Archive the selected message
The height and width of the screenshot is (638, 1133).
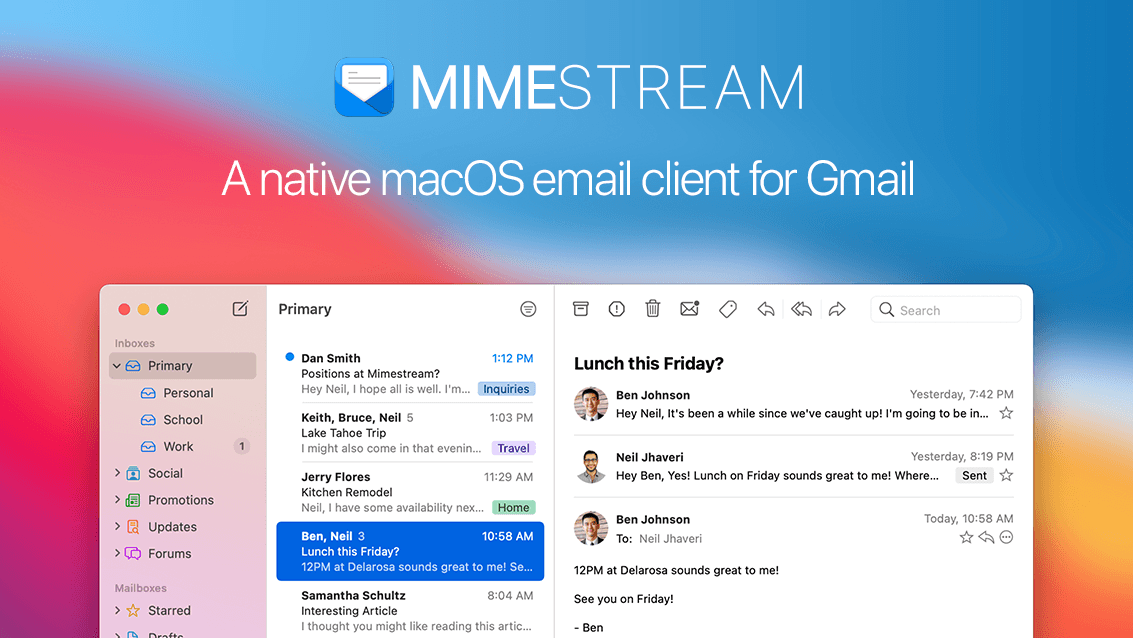(x=580, y=309)
